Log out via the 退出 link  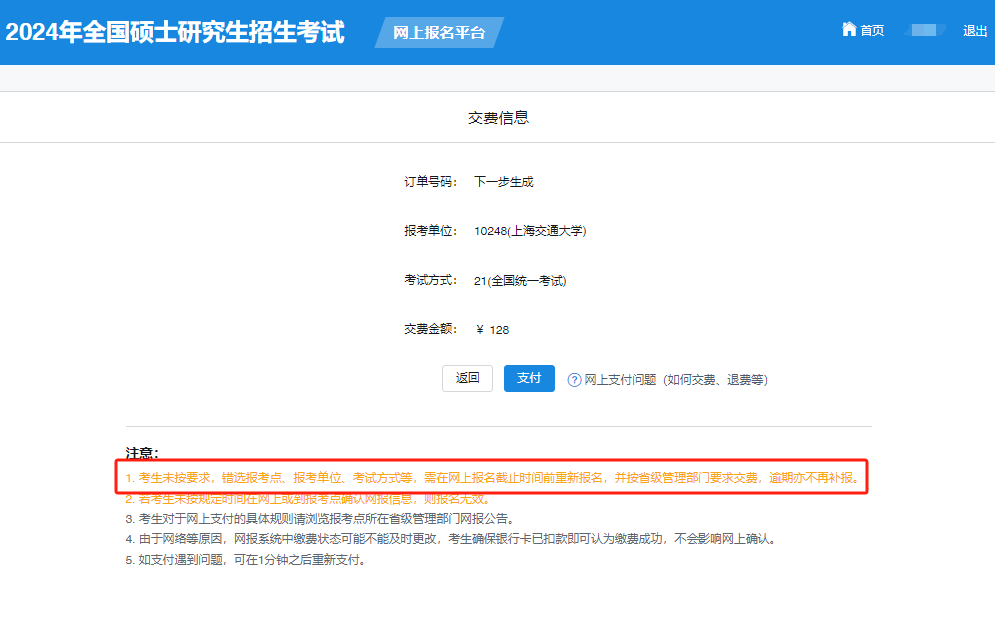975,31
